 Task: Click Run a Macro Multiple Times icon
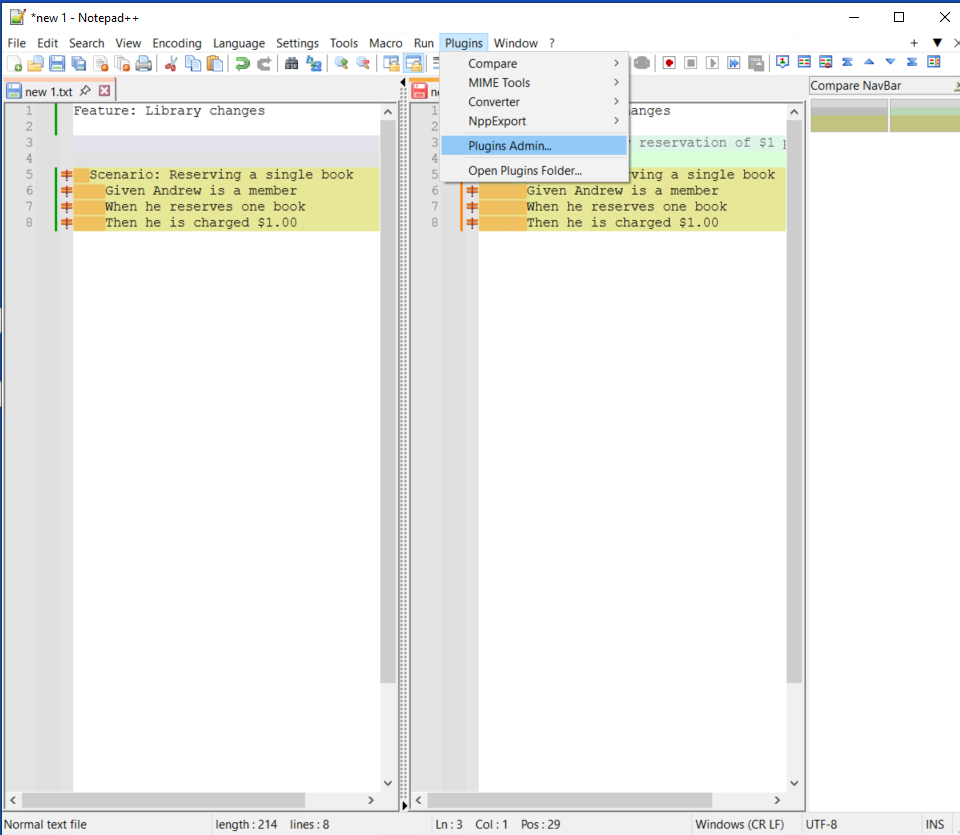(733, 62)
